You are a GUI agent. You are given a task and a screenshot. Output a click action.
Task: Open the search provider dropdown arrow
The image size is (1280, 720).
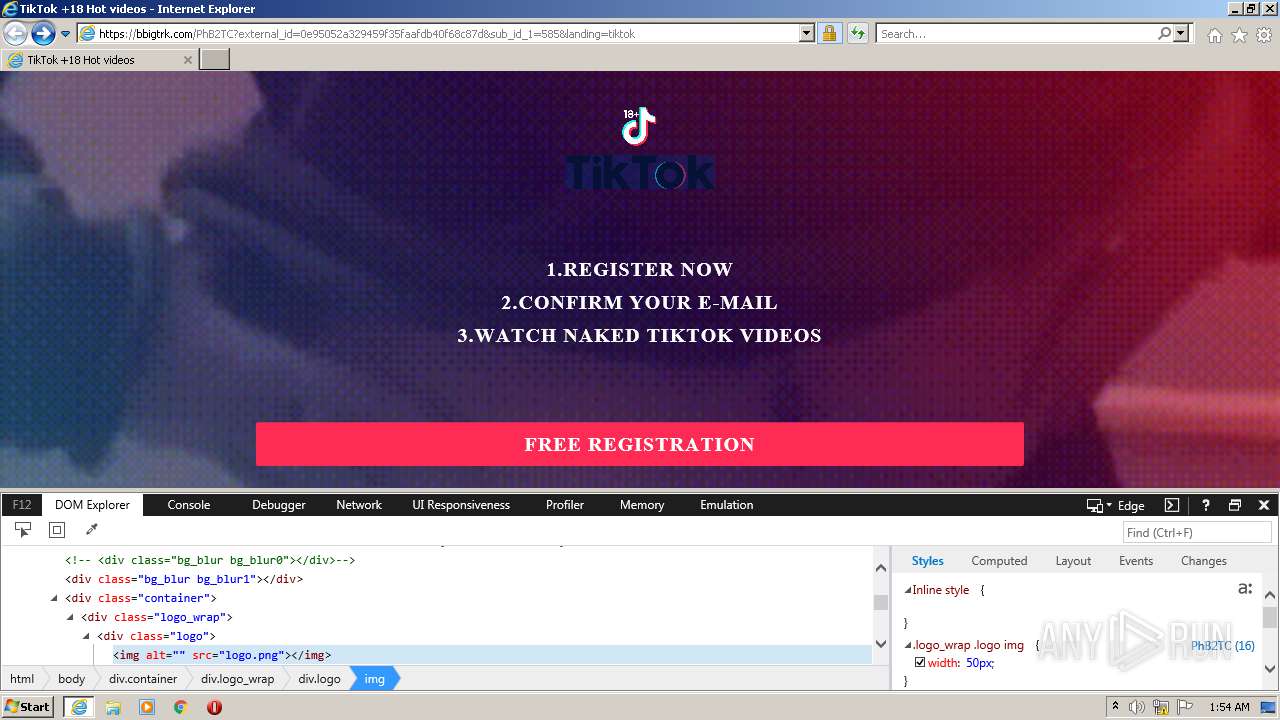pos(1181,34)
